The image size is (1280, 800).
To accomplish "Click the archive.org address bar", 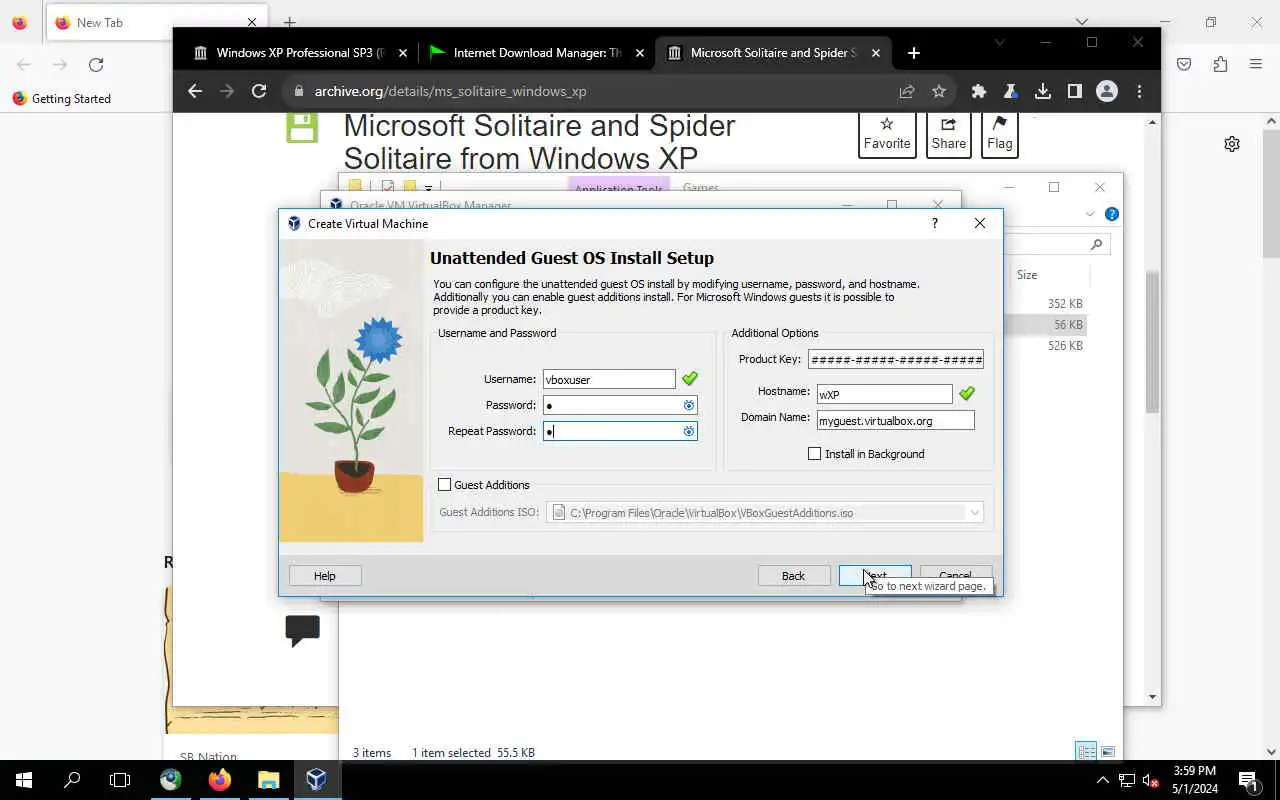I will (590, 91).
